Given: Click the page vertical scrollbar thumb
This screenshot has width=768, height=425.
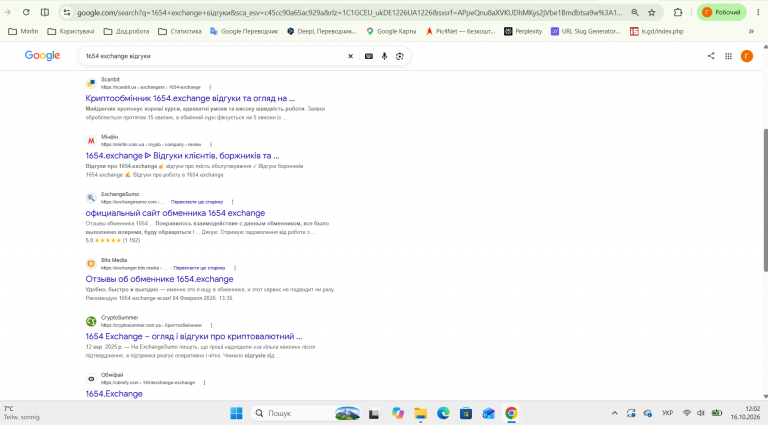Looking at the screenshot, I should (x=765, y=200).
